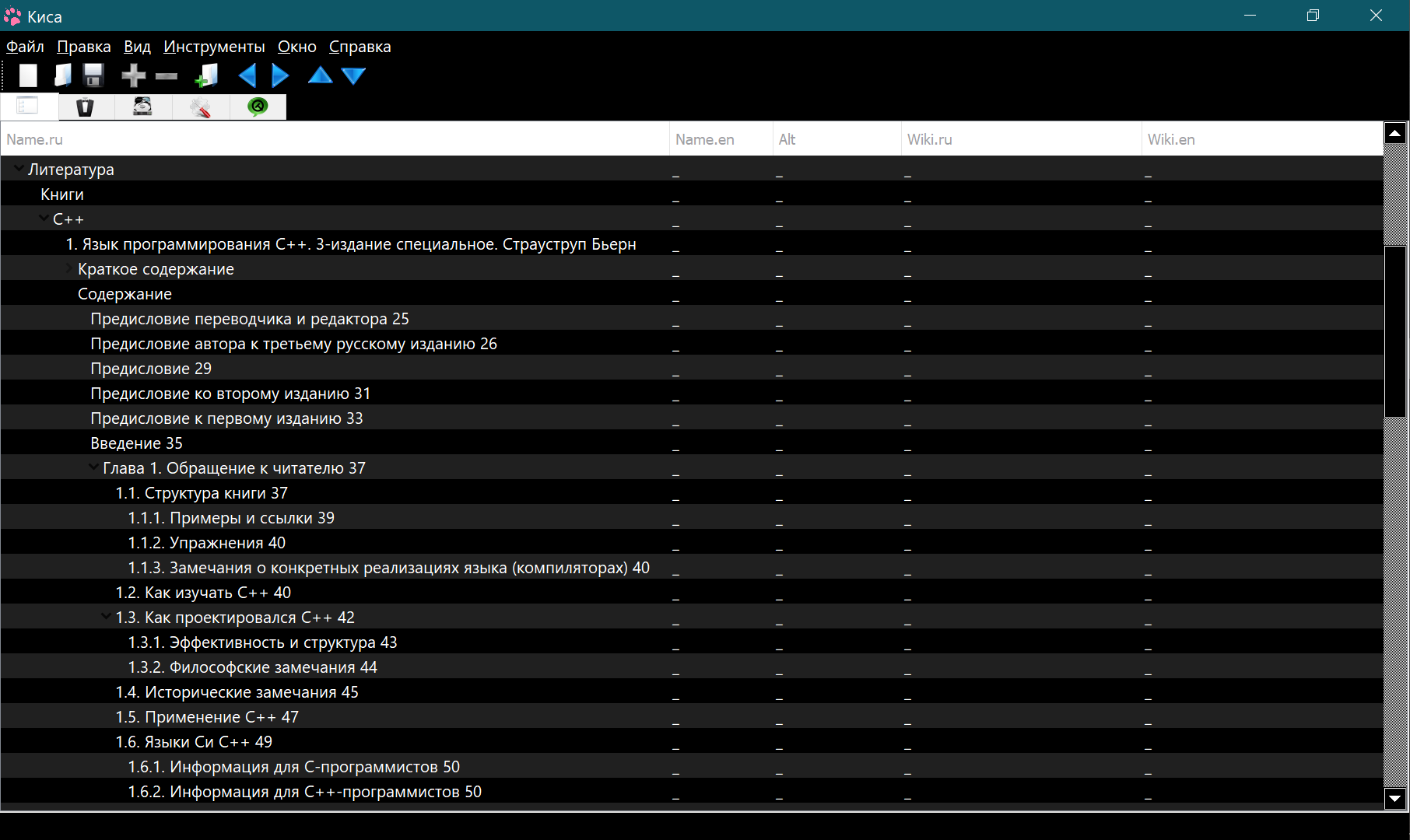Add an item with the gray plus icon
Viewport: 1410px width, 840px height.
134,75
